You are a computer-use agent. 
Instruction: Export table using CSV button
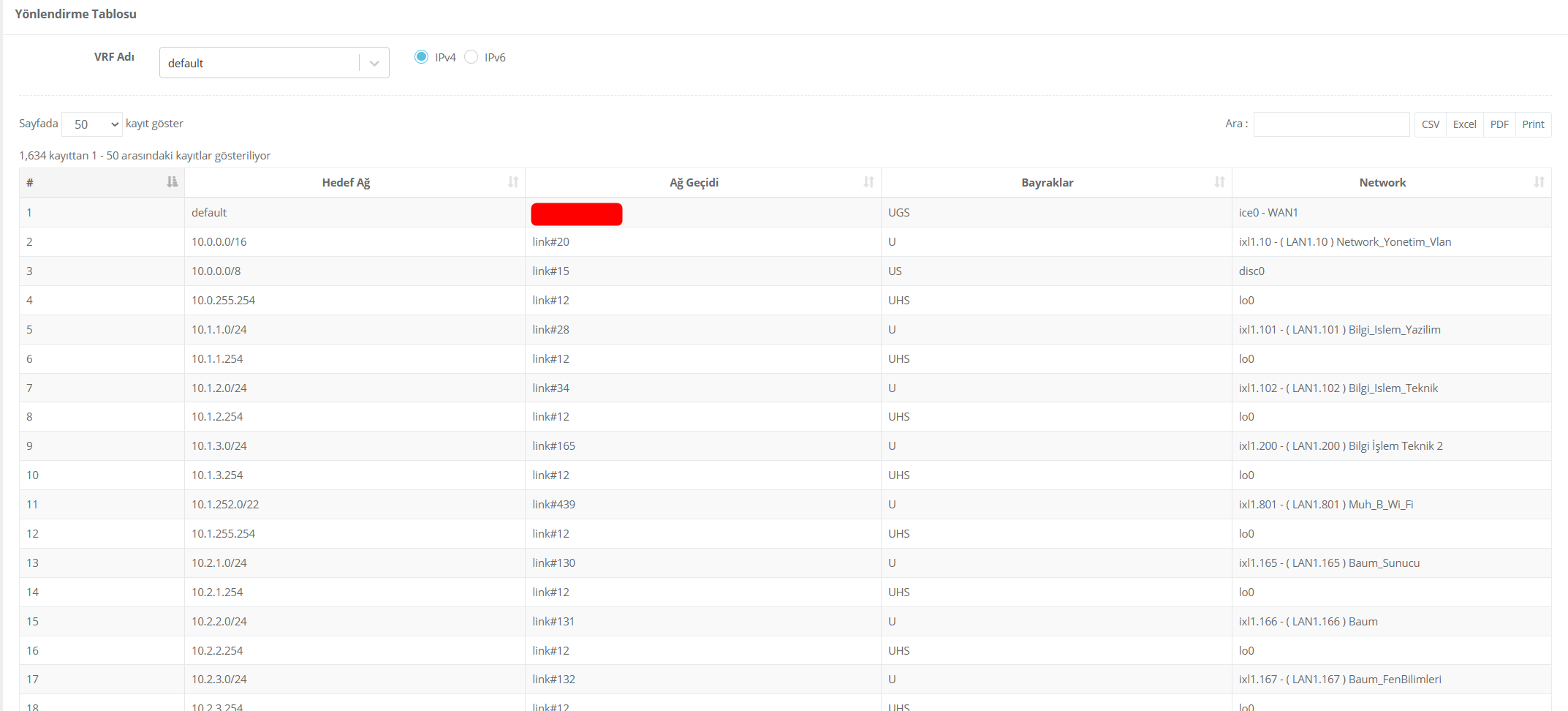(1430, 124)
